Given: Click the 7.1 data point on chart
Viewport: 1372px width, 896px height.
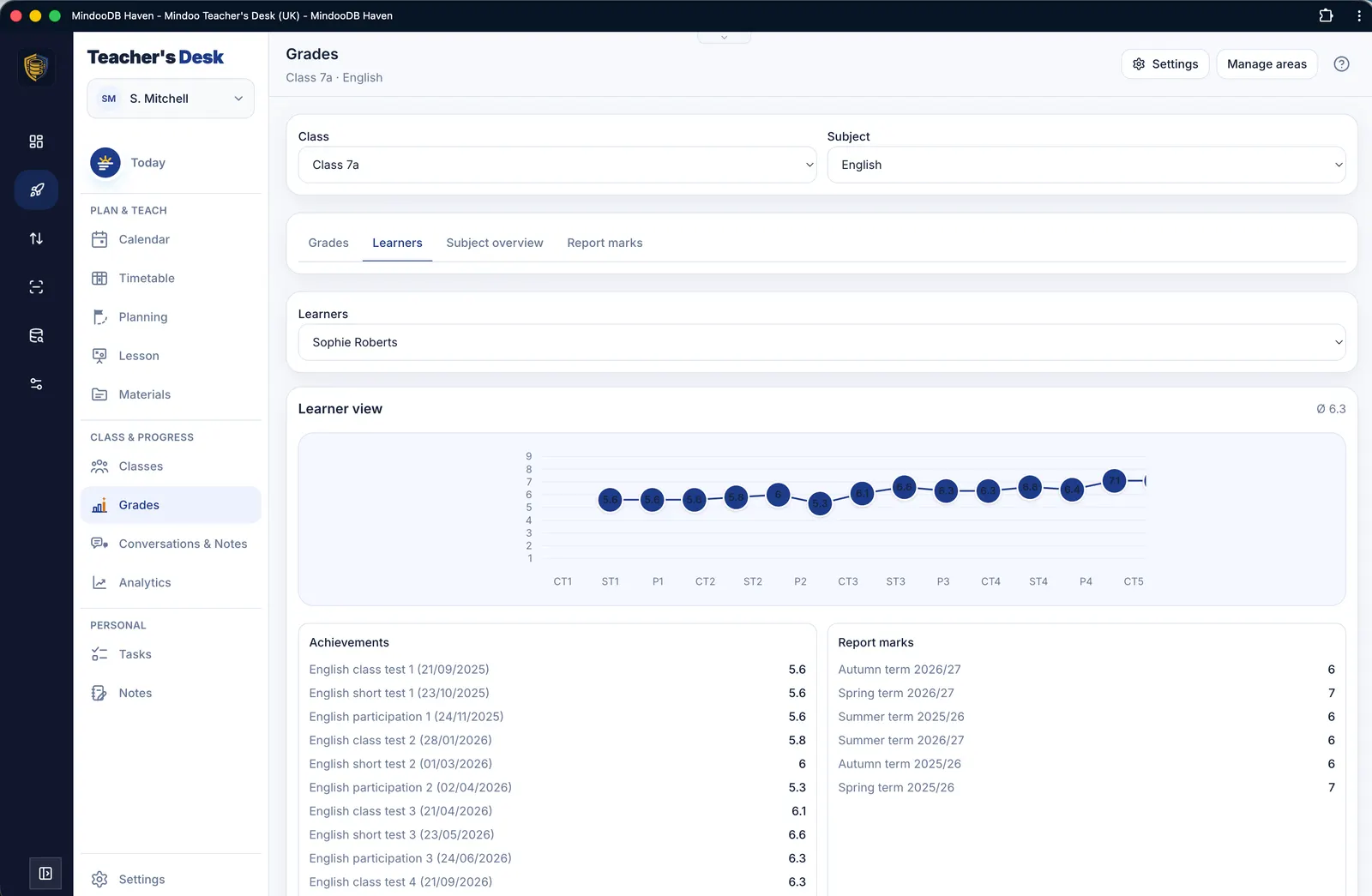Looking at the screenshot, I should (x=1114, y=481).
